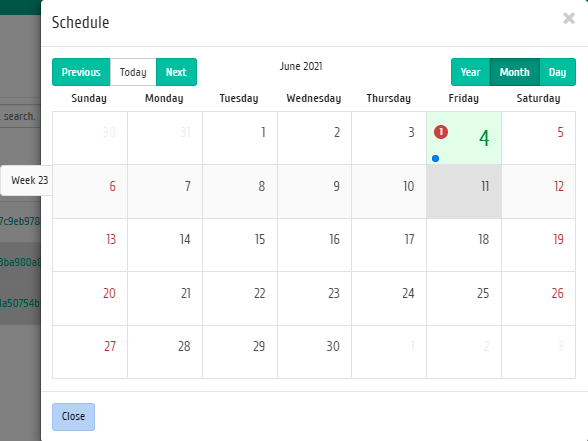588x441 pixels.
Task: Click the Week 23 label
Action: click(x=30, y=180)
